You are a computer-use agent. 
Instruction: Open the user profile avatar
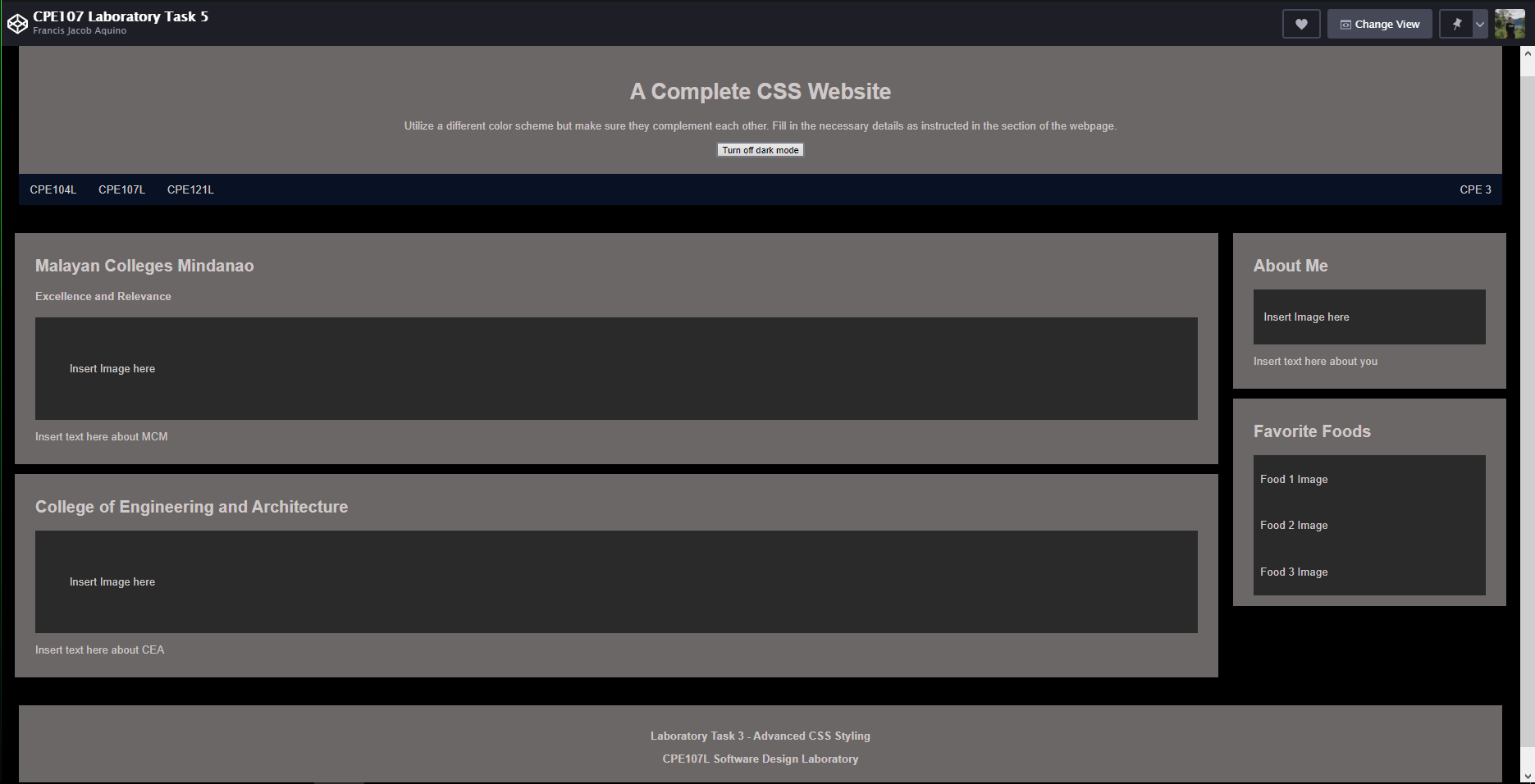click(x=1509, y=24)
